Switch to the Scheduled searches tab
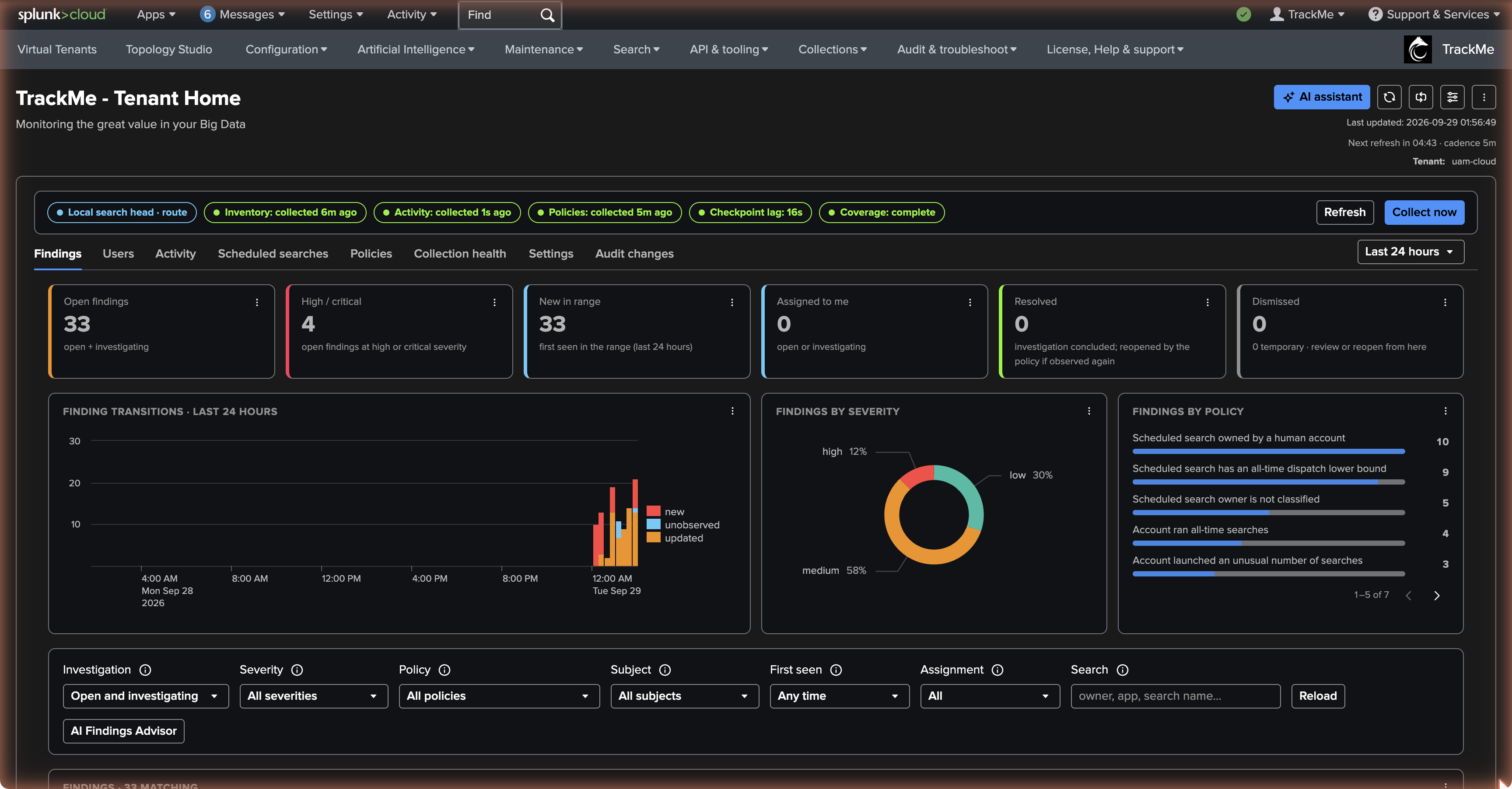1512x789 pixels. click(x=273, y=253)
